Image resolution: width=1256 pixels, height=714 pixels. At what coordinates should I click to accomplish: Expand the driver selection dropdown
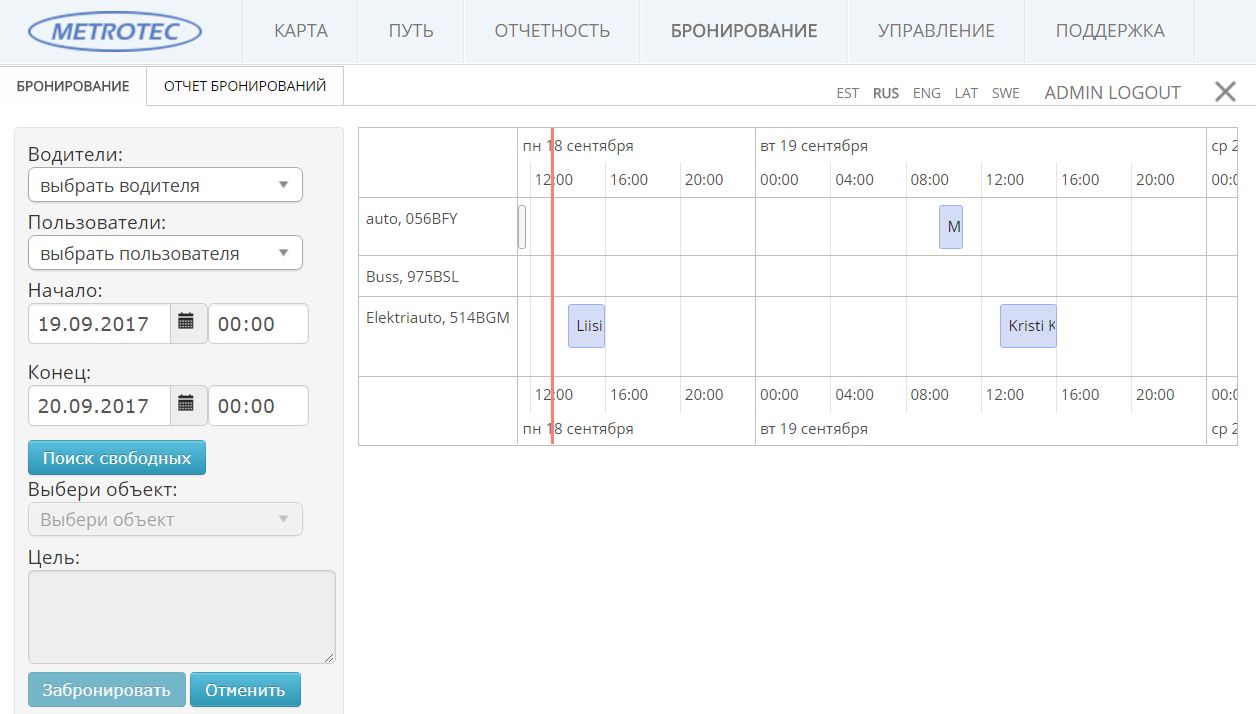tap(165, 185)
